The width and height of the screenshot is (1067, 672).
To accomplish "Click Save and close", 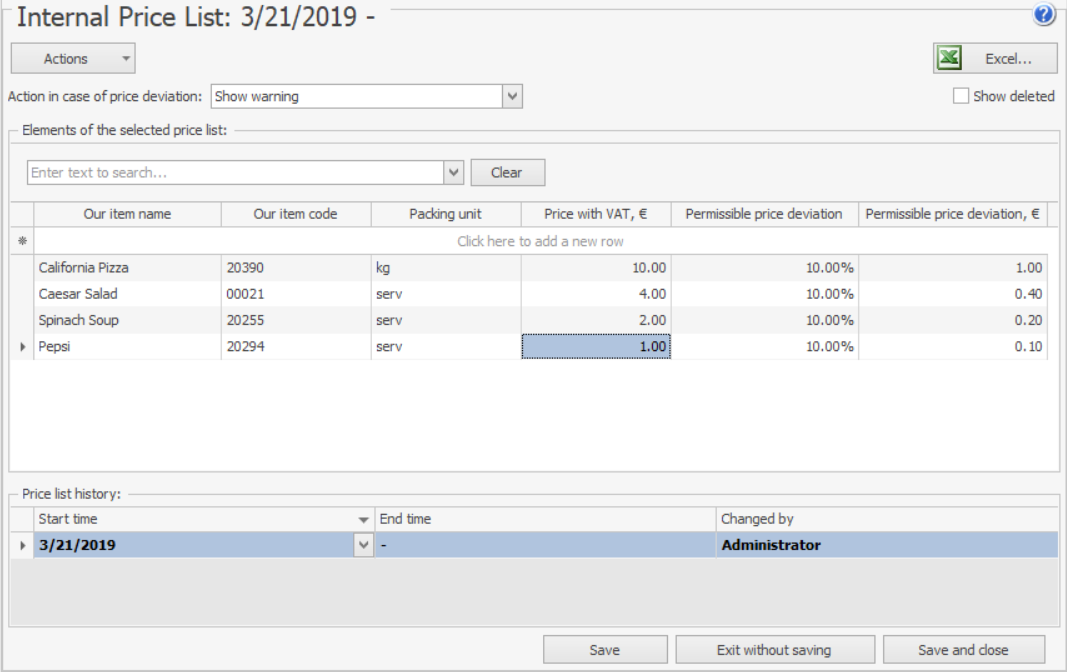I will coord(962,650).
